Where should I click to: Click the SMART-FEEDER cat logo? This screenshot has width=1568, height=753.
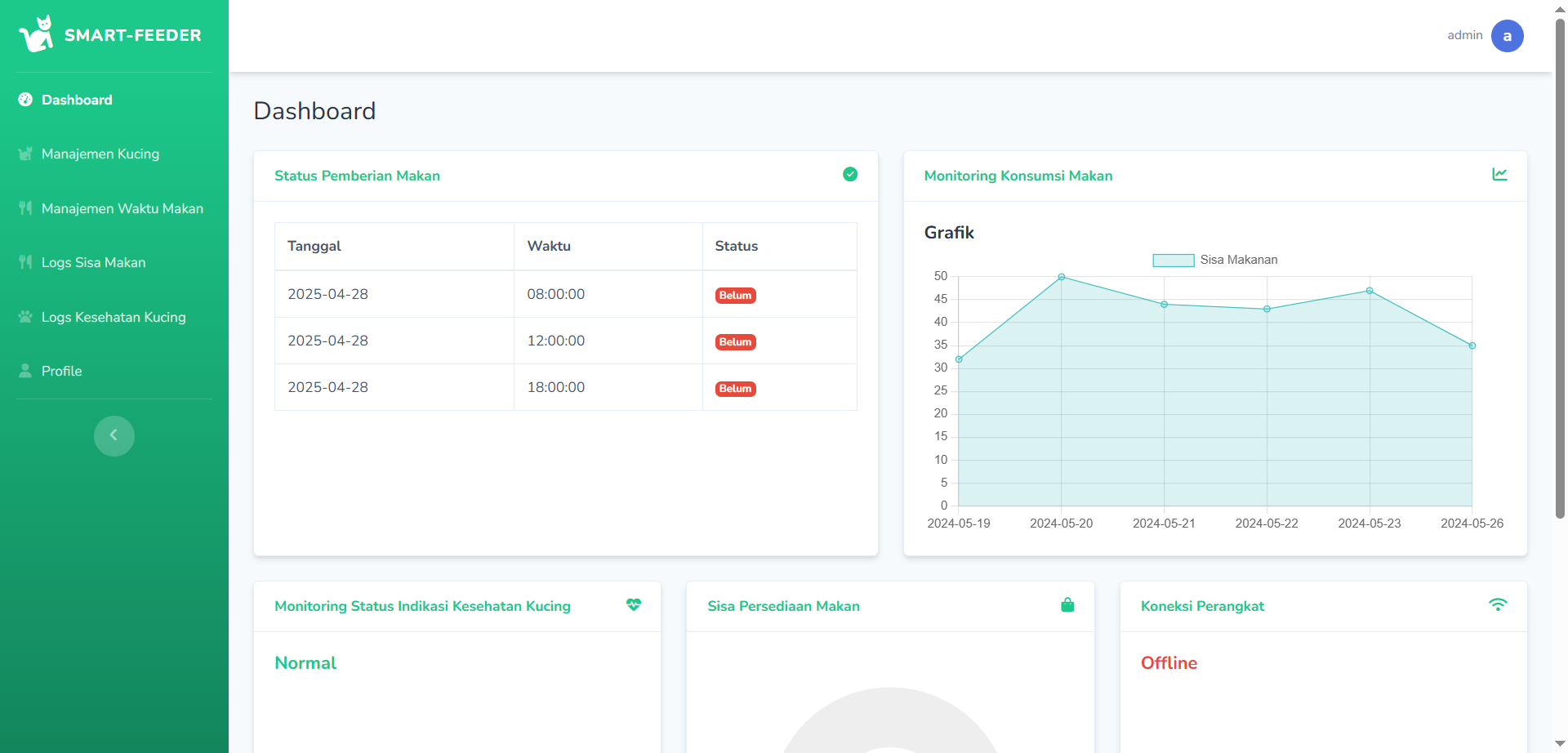[x=37, y=33]
